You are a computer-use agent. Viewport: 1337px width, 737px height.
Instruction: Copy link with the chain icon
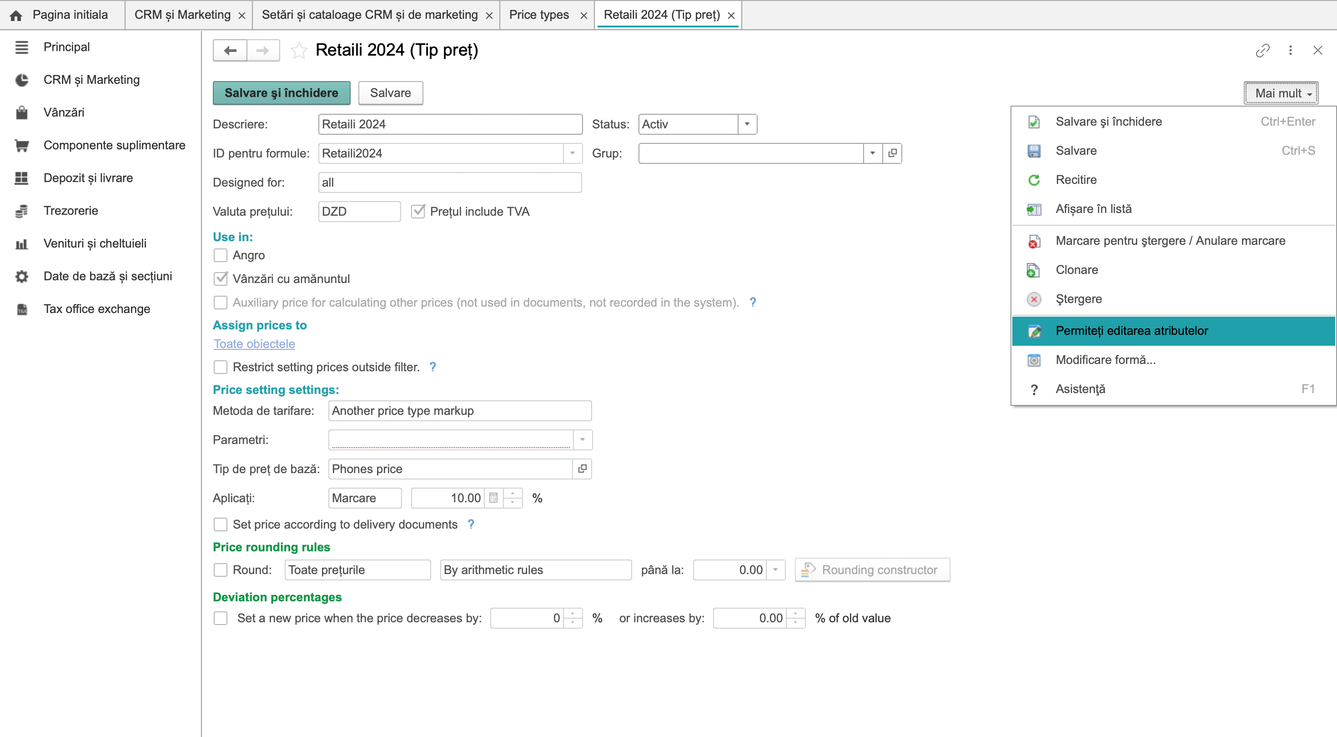pos(1263,50)
